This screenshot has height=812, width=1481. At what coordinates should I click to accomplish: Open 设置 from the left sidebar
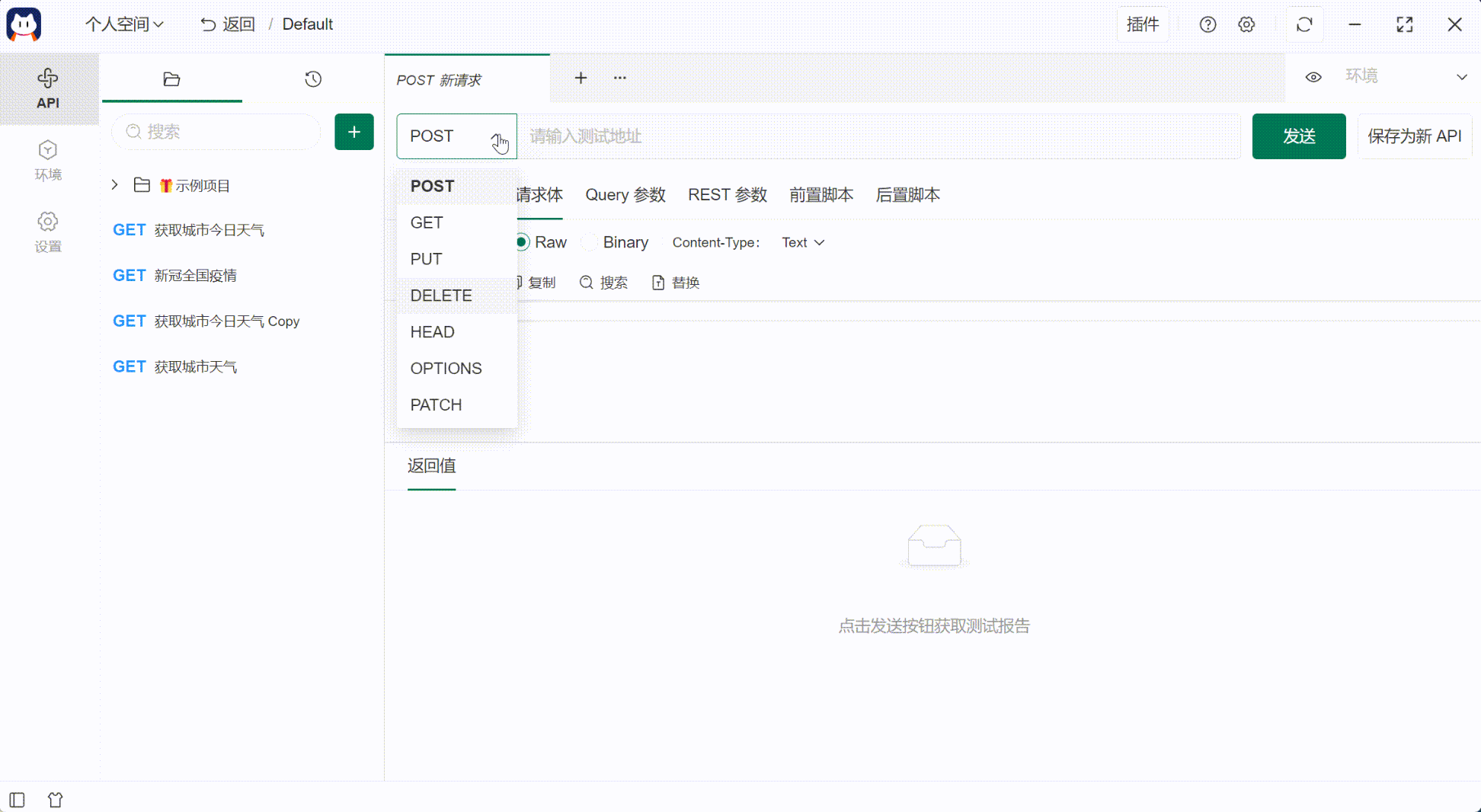coord(48,231)
